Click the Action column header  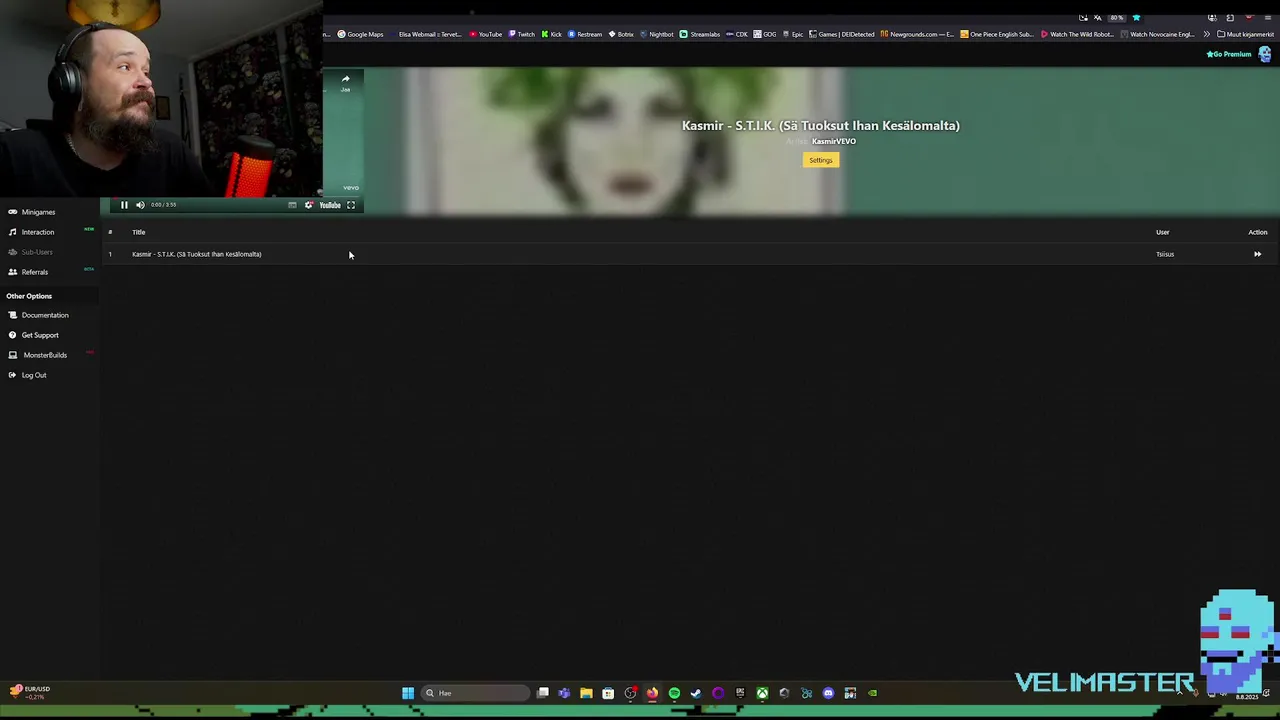click(x=1257, y=232)
